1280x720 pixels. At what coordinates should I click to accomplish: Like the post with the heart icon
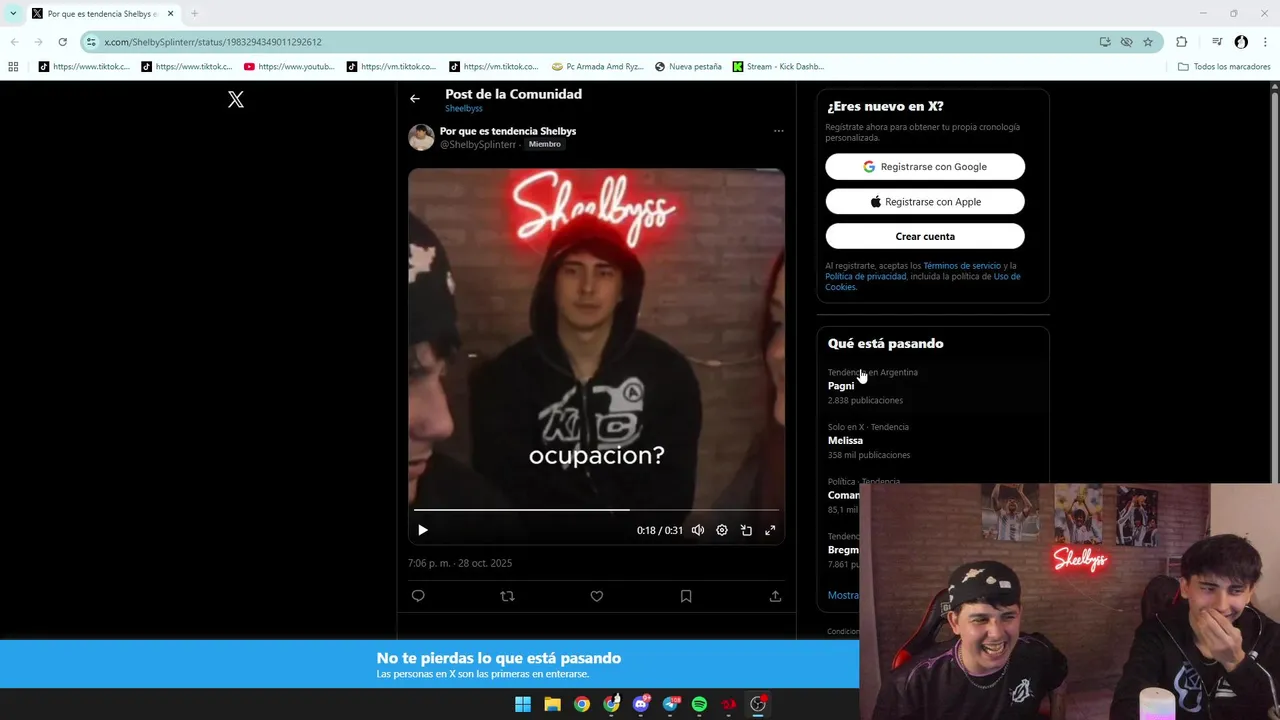(597, 596)
